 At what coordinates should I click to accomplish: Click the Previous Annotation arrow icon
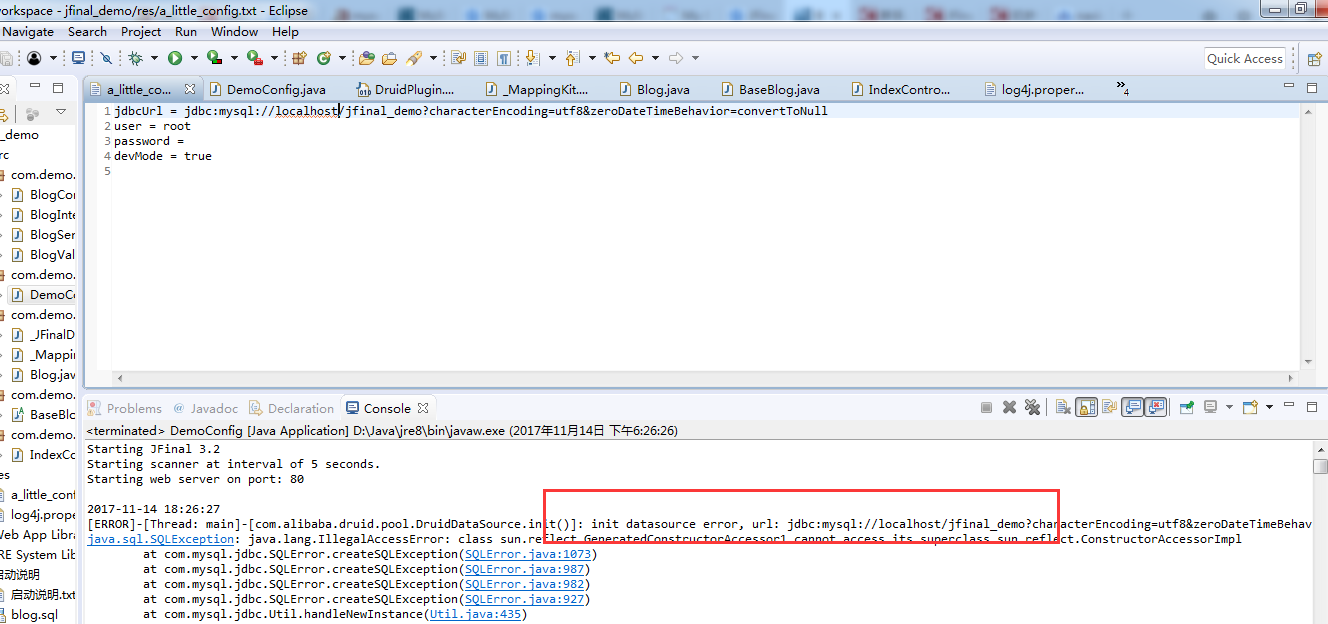tap(572, 58)
